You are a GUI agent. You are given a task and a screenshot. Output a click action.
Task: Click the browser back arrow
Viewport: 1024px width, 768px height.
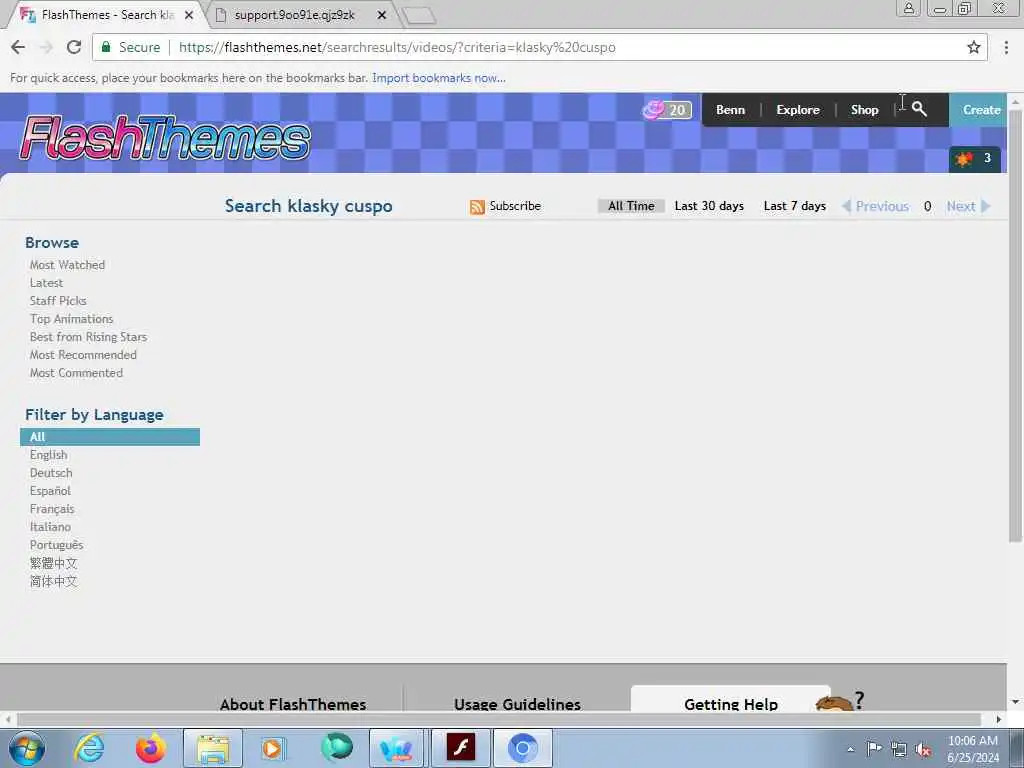[18, 47]
